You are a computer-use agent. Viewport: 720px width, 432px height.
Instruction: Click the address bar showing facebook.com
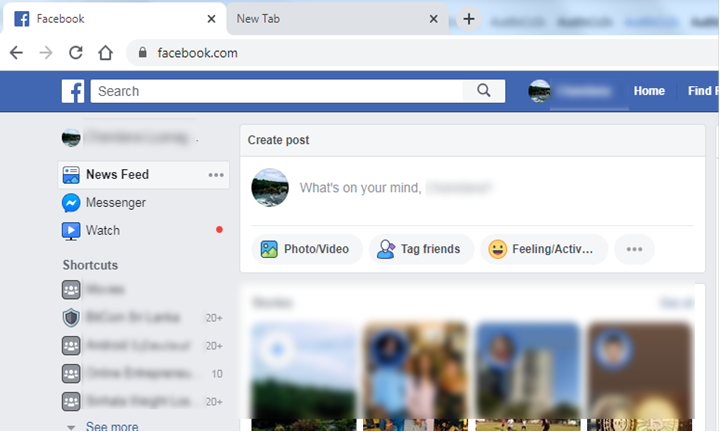[422, 53]
